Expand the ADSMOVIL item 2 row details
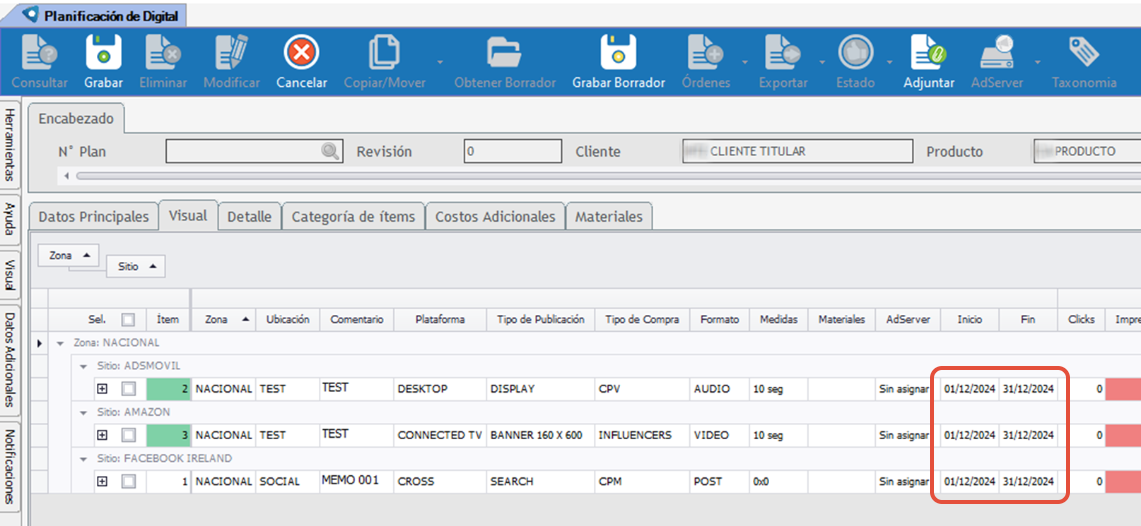 pos(103,389)
